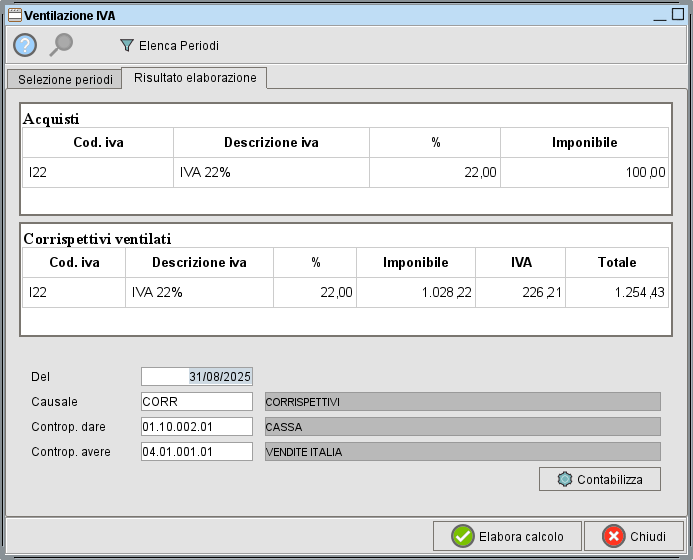This screenshot has width=693, height=560.
Task: Click the gear icon on Contabilizza
Action: pos(564,479)
